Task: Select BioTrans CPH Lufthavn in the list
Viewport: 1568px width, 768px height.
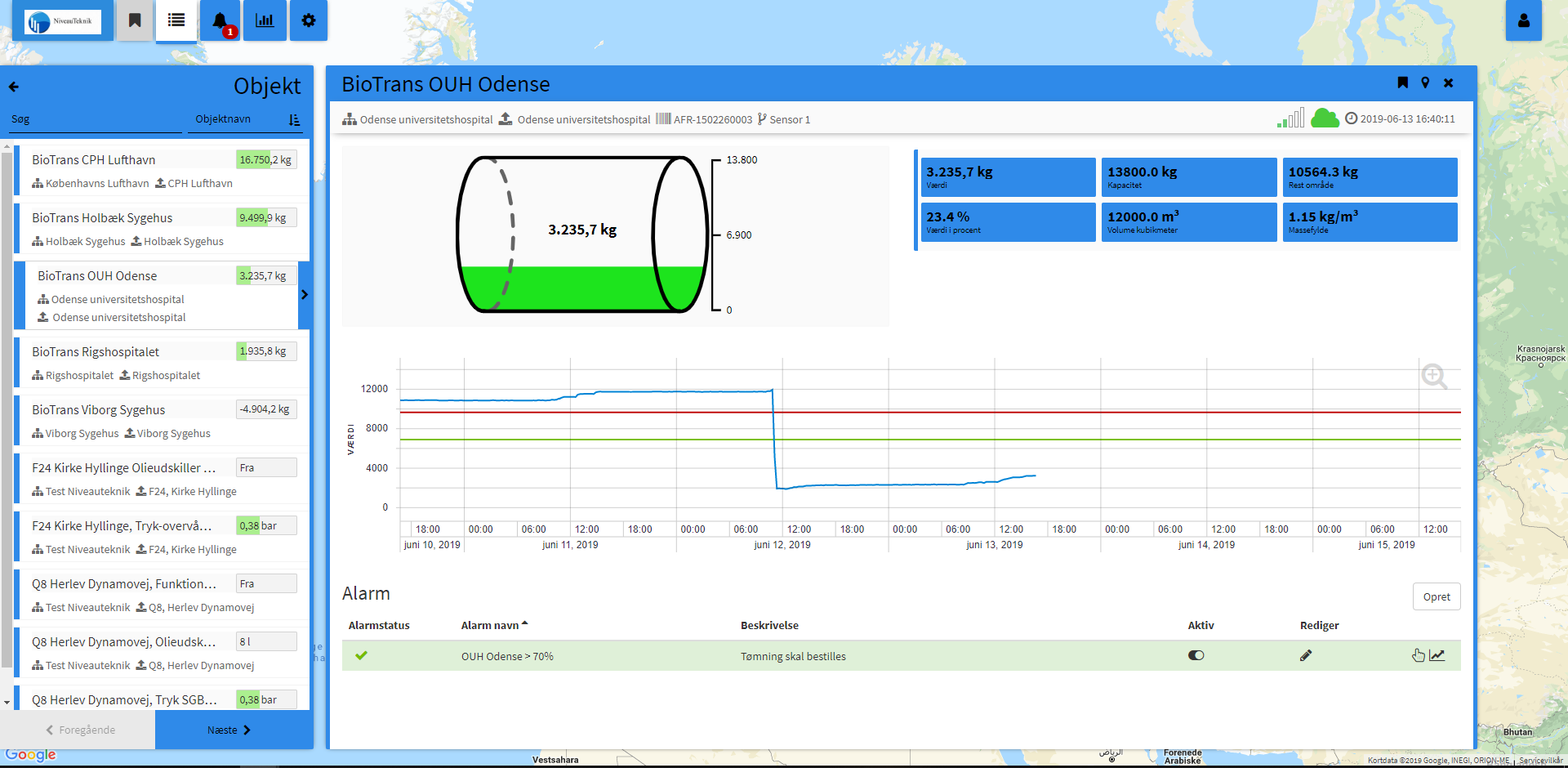Action: [x=162, y=170]
